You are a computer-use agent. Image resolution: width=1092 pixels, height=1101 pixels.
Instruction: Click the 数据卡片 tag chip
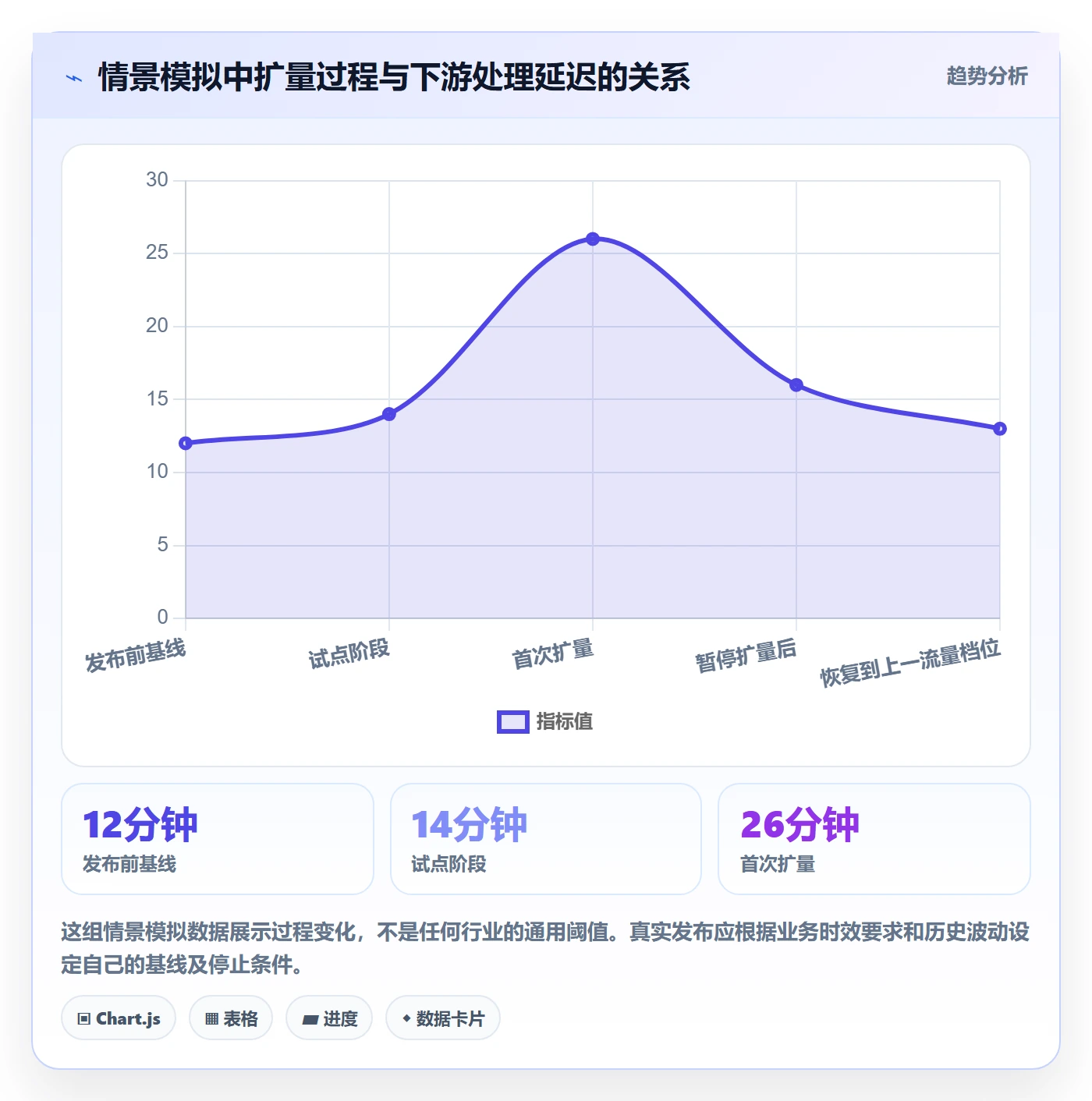[x=443, y=1018]
